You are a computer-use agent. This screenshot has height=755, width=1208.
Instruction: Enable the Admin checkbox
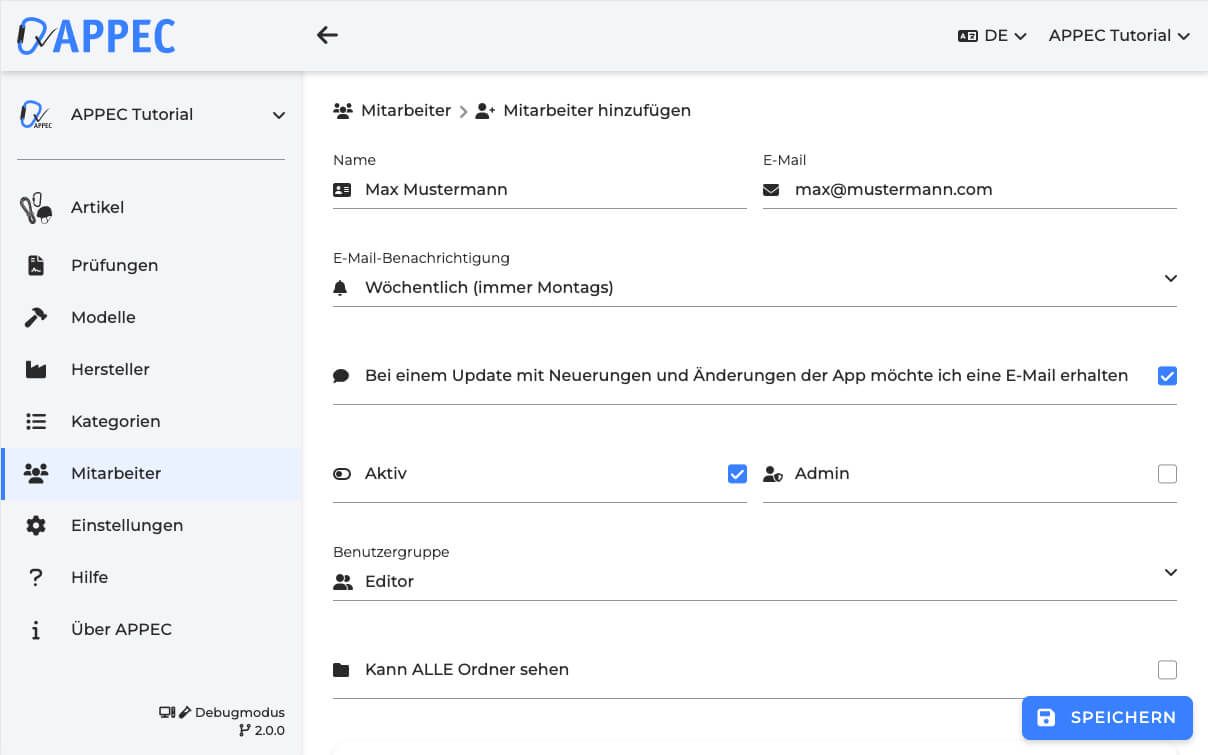[1167, 474]
